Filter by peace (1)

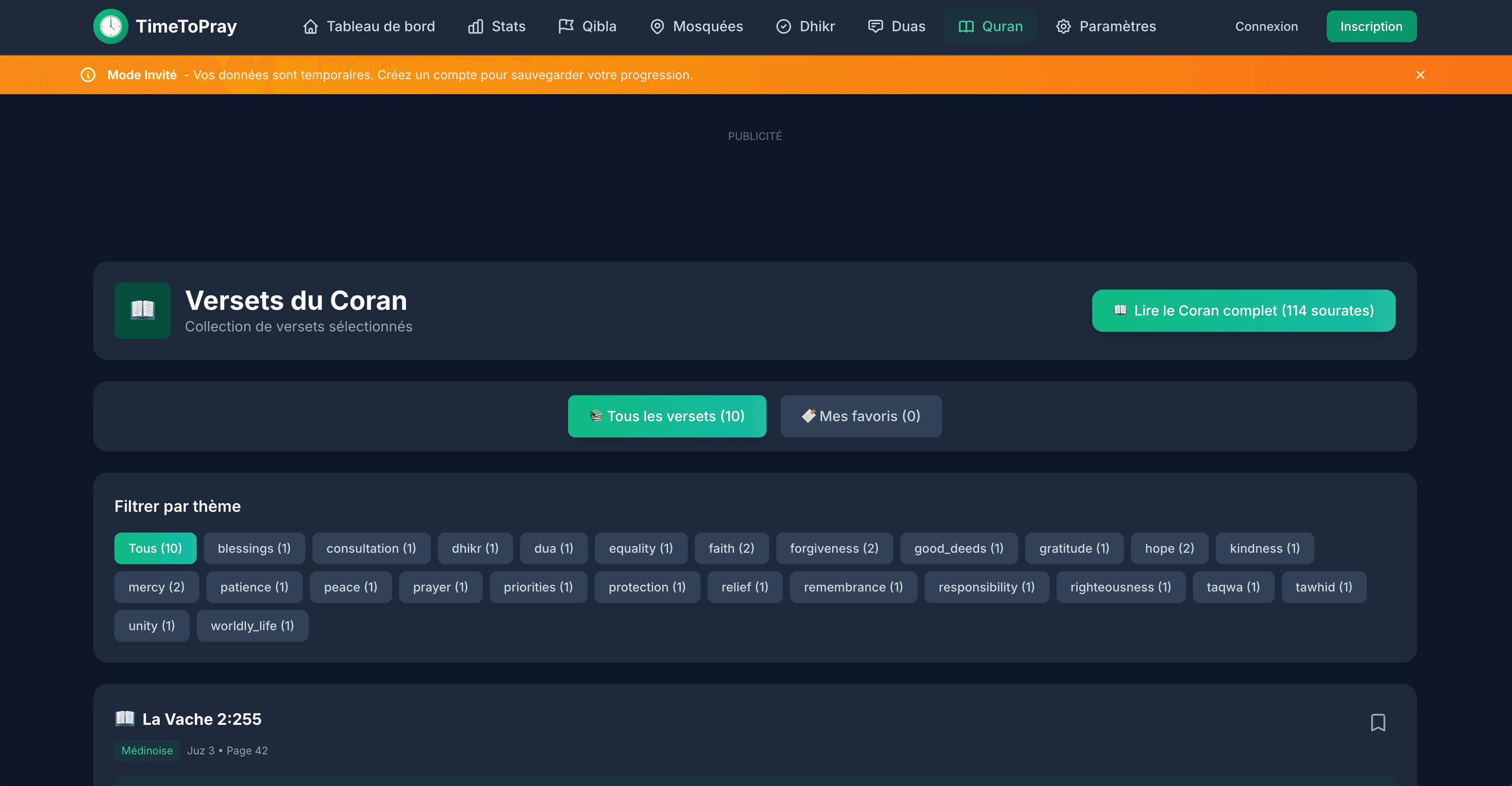350,587
